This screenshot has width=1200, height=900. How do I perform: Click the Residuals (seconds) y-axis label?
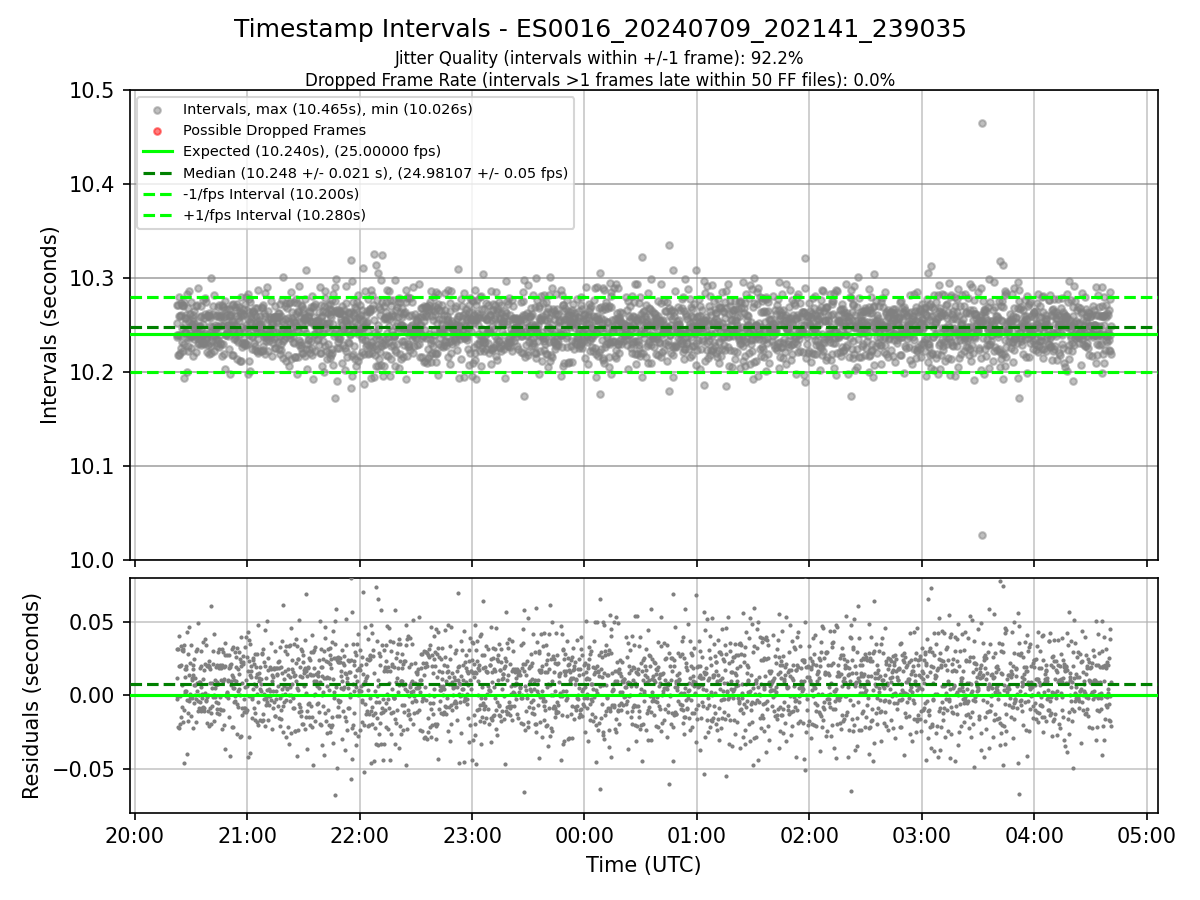click(x=31, y=696)
